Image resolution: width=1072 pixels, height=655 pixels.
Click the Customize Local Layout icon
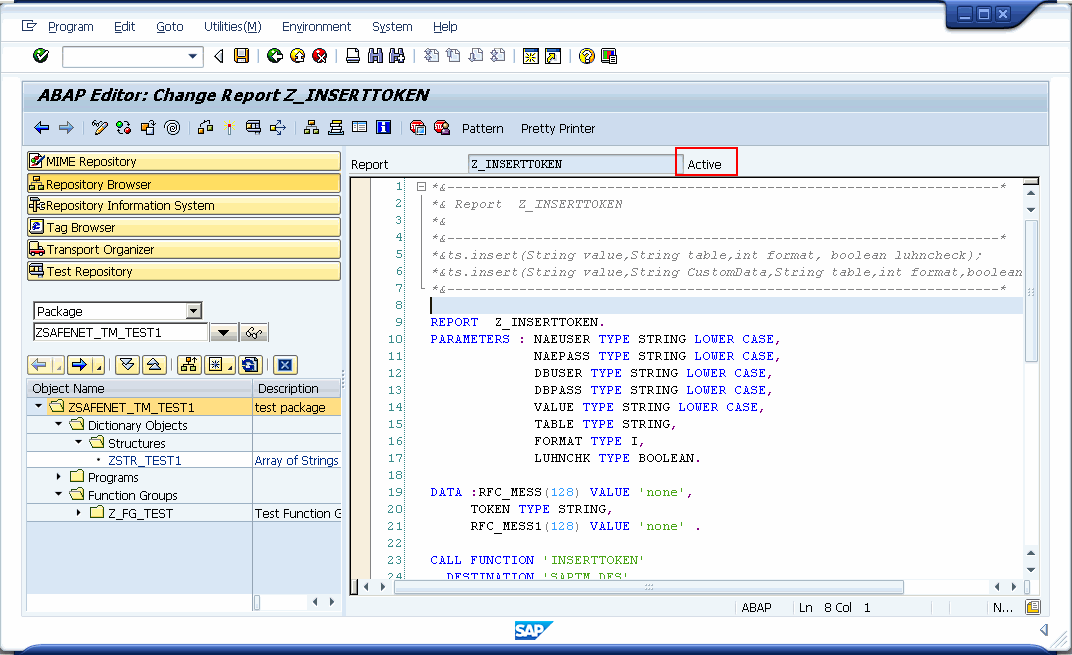(x=609, y=56)
